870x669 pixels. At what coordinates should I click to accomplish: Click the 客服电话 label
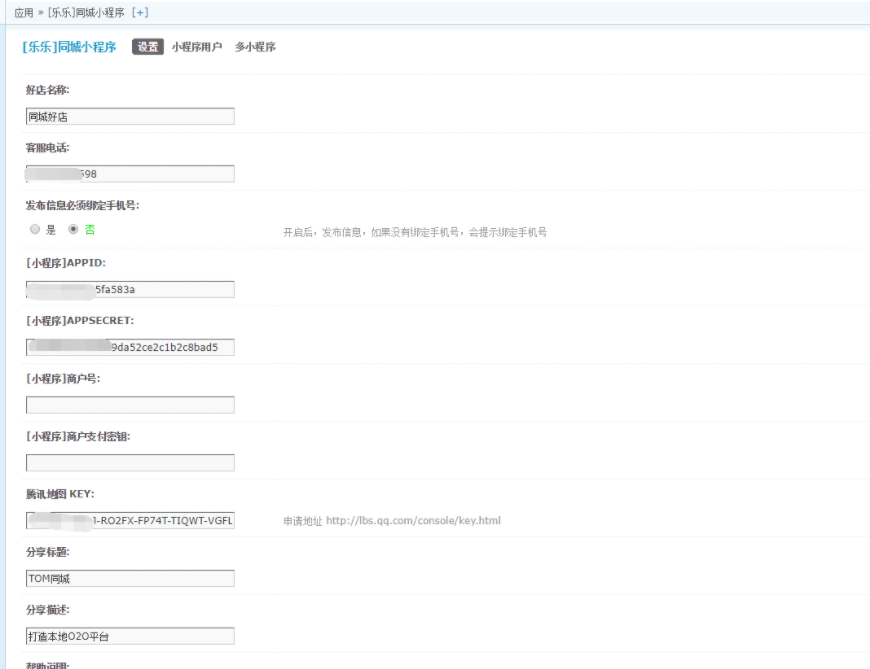pyautogui.click(x=48, y=148)
